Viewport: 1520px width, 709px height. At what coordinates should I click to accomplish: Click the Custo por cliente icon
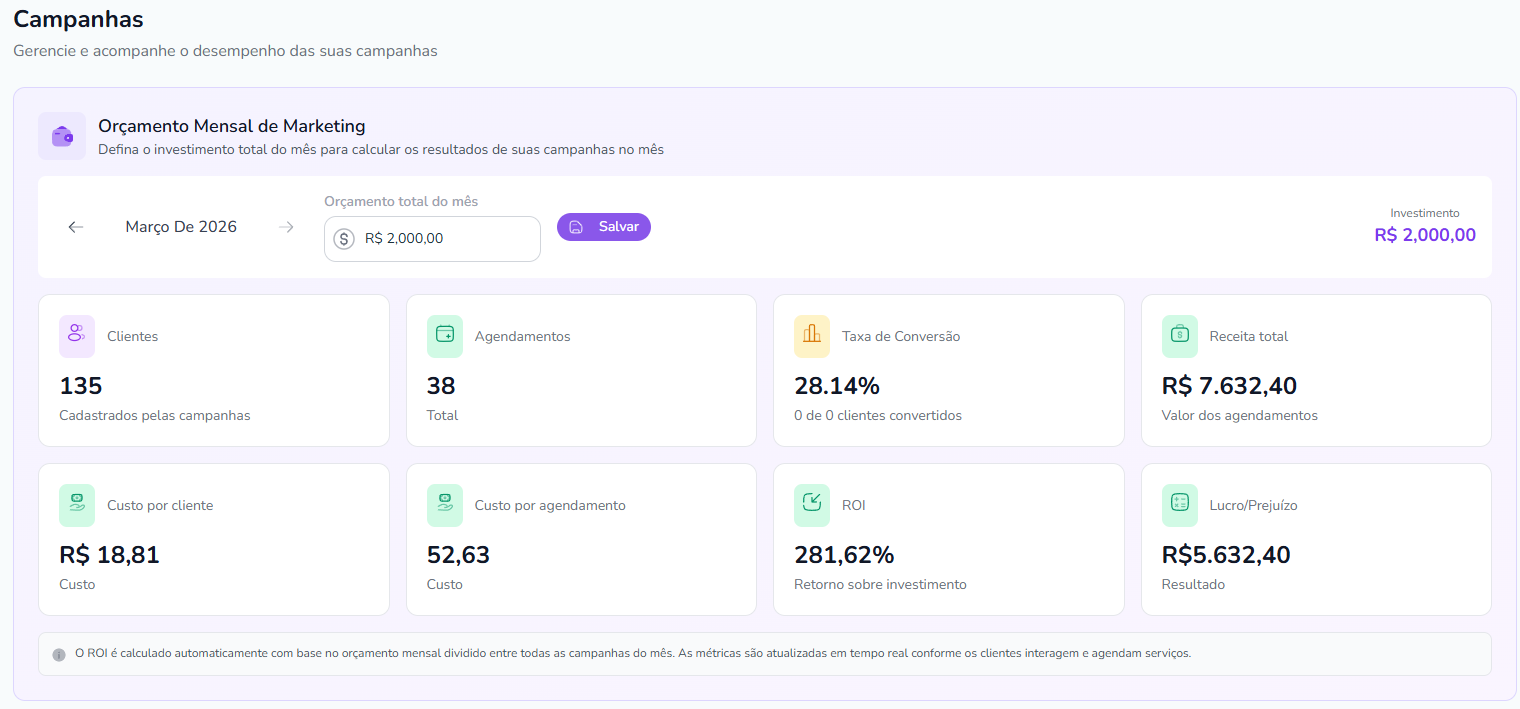click(77, 505)
